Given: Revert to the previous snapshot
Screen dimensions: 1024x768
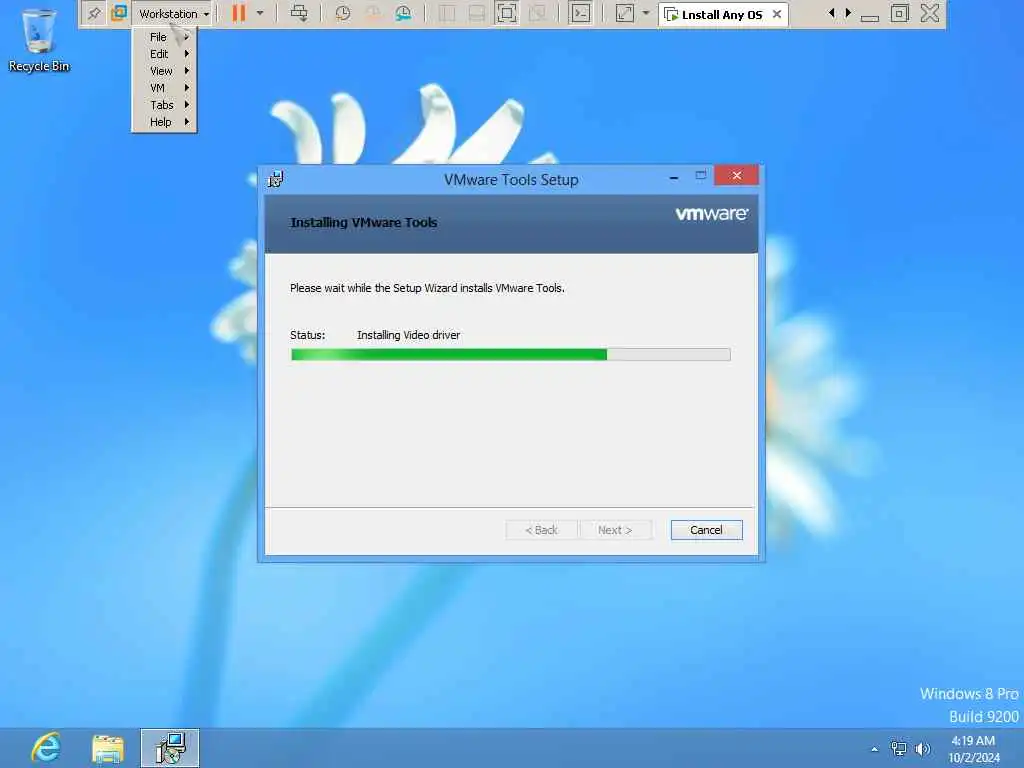Looking at the screenshot, I should pos(373,13).
